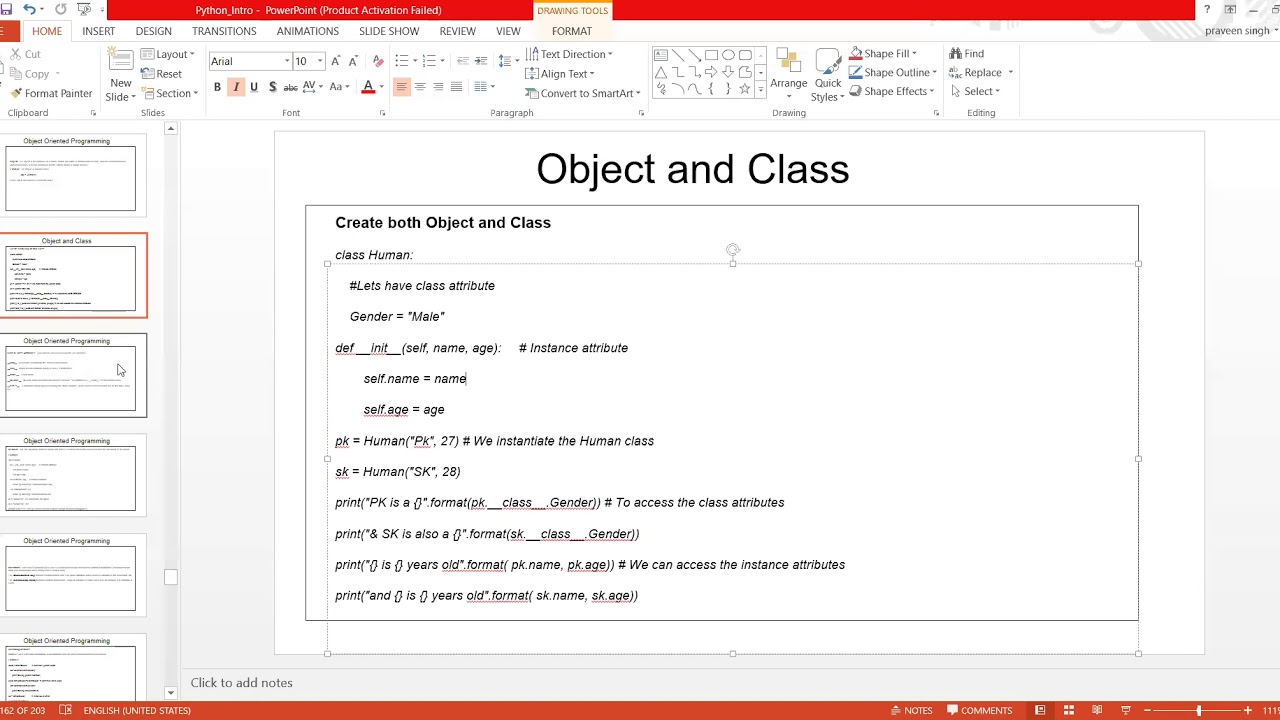This screenshot has width=1280, height=720.
Task: Switch to Slide Sorter view
Action: (1069, 710)
